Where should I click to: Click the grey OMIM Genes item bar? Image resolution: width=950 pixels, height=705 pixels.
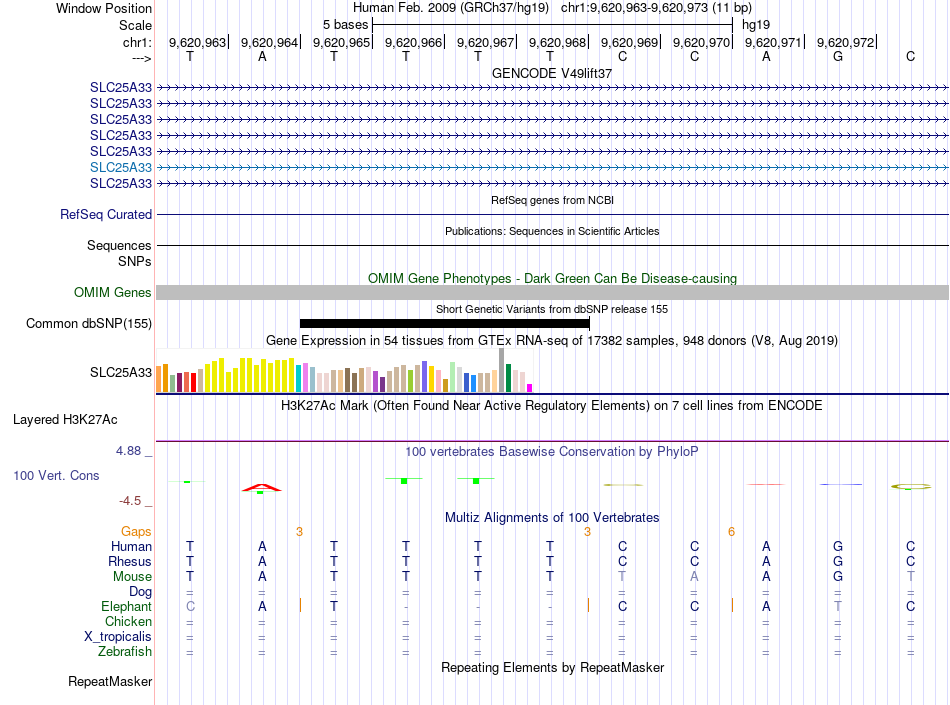coord(552,293)
